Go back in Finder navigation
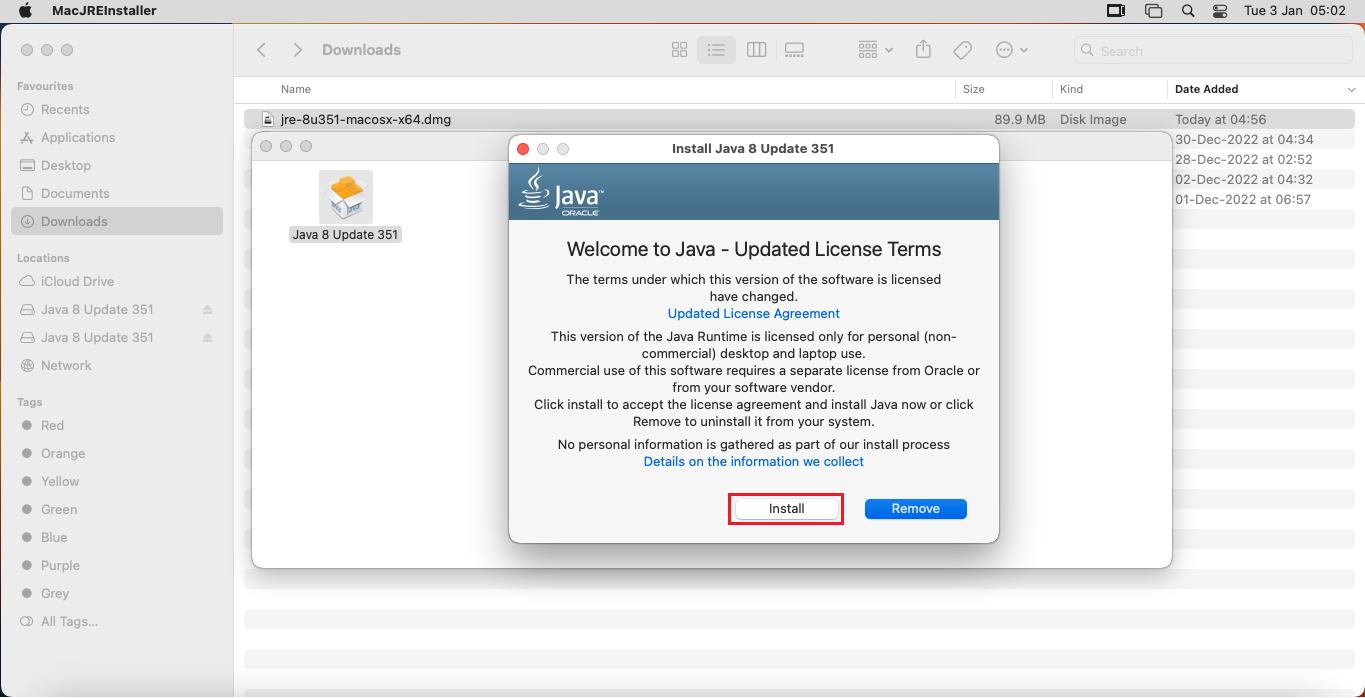This screenshot has width=1365, height=698. coord(261,50)
